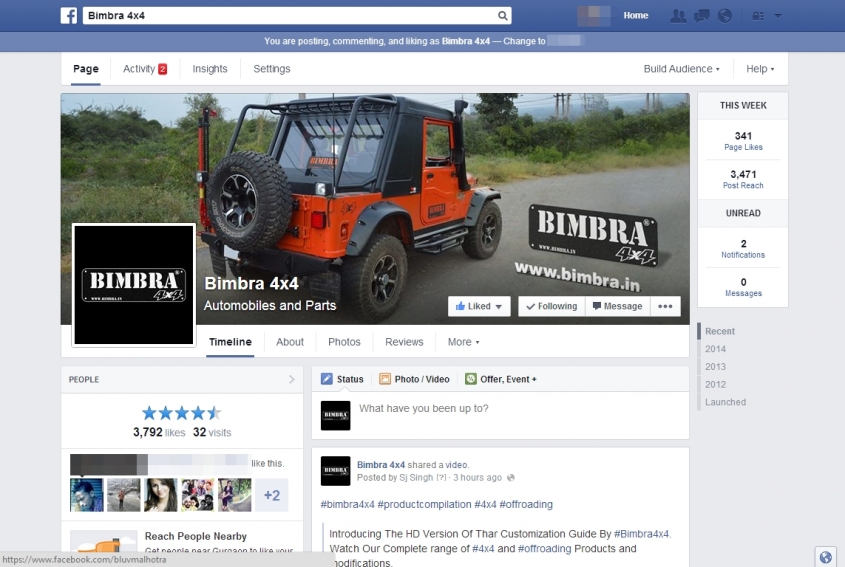The height and width of the screenshot is (567, 845).
Task: Open the Liked dropdown button
Action: point(479,306)
